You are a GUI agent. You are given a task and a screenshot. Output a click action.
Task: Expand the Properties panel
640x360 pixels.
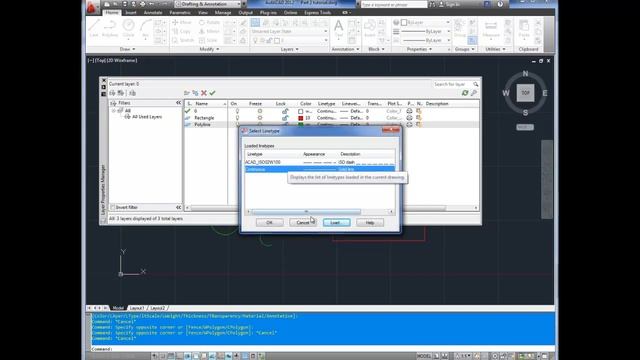point(419,49)
